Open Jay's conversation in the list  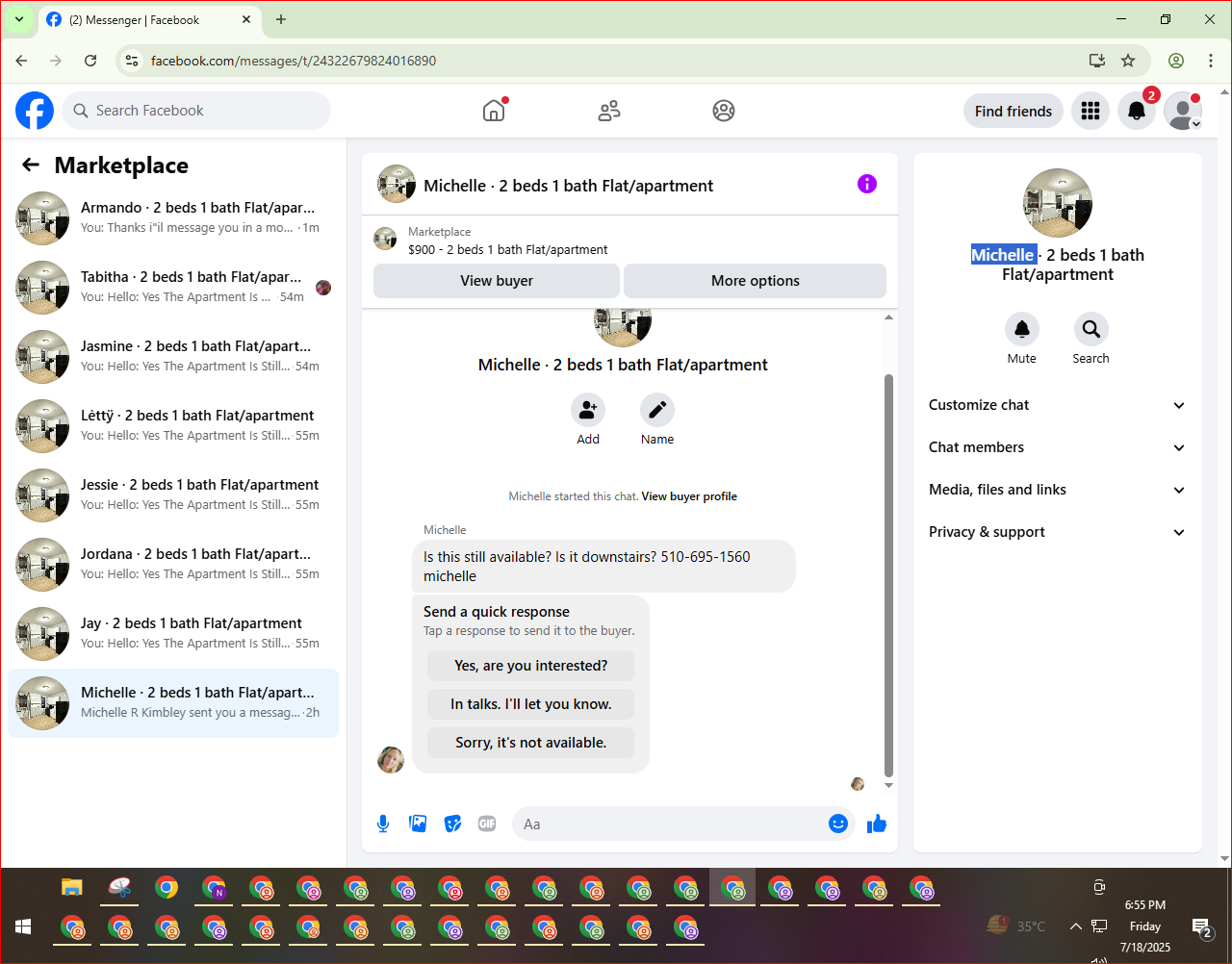(173, 634)
